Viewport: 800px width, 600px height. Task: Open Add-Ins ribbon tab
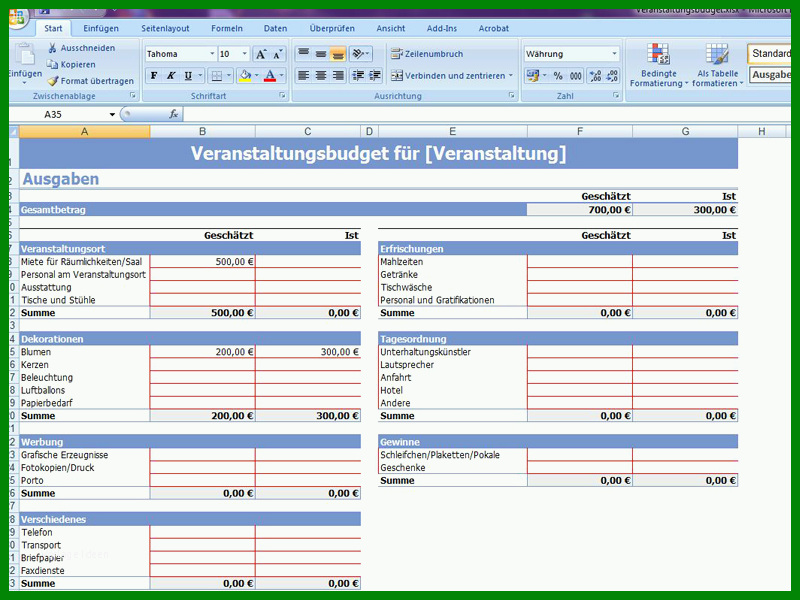pyautogui.click(x=442, y=29)
